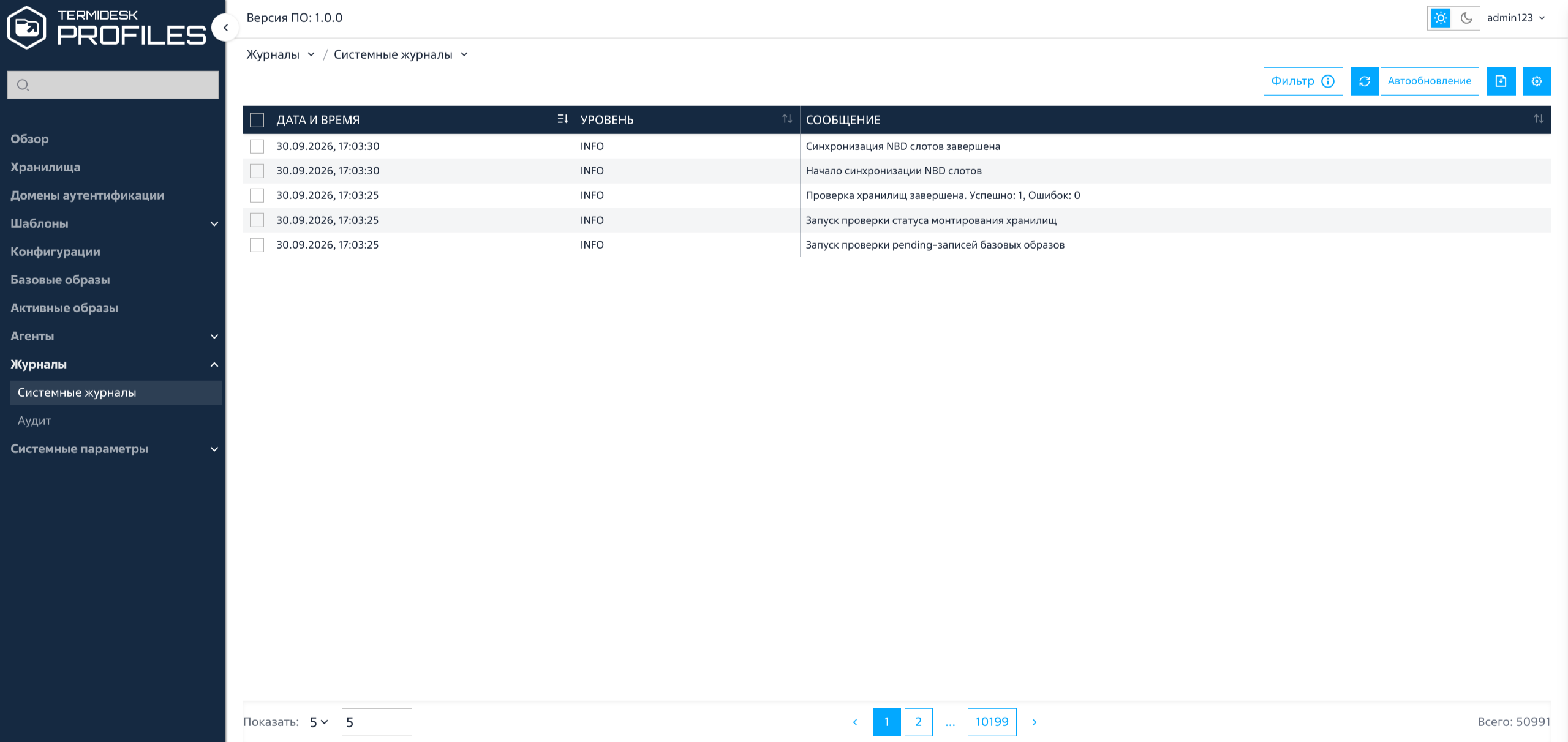1568x742 pixels.
Task: Check the select-all checkbox in header
Action: (x=257, y=120)
